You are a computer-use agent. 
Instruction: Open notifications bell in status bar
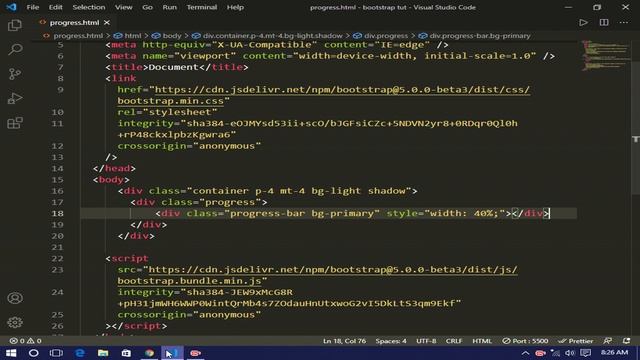point(627,341)
